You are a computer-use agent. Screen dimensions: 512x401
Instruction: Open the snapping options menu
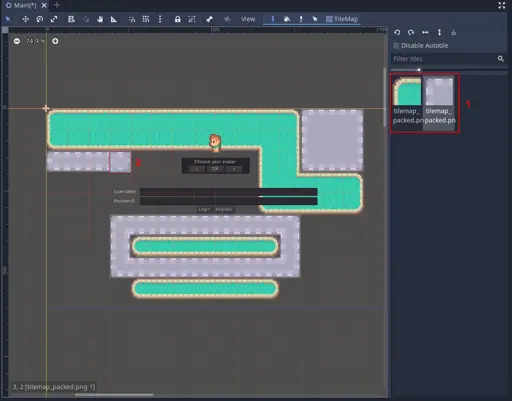[x=160, y=19]
